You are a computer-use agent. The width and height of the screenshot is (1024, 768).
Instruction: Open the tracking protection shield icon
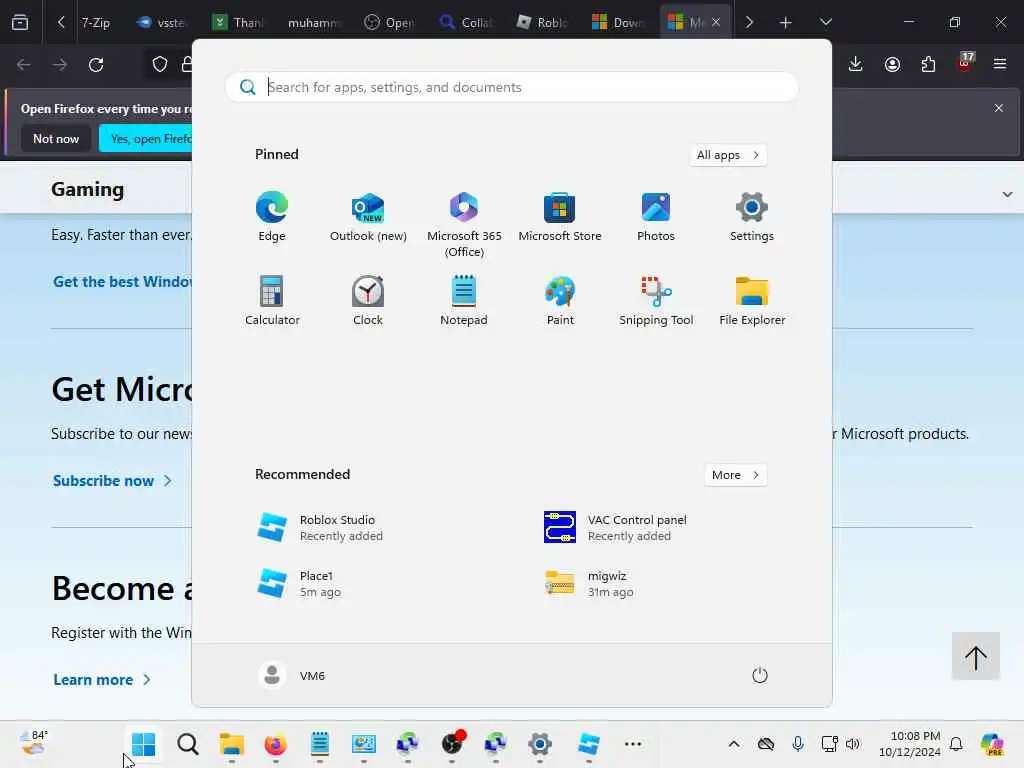[160, 65]
